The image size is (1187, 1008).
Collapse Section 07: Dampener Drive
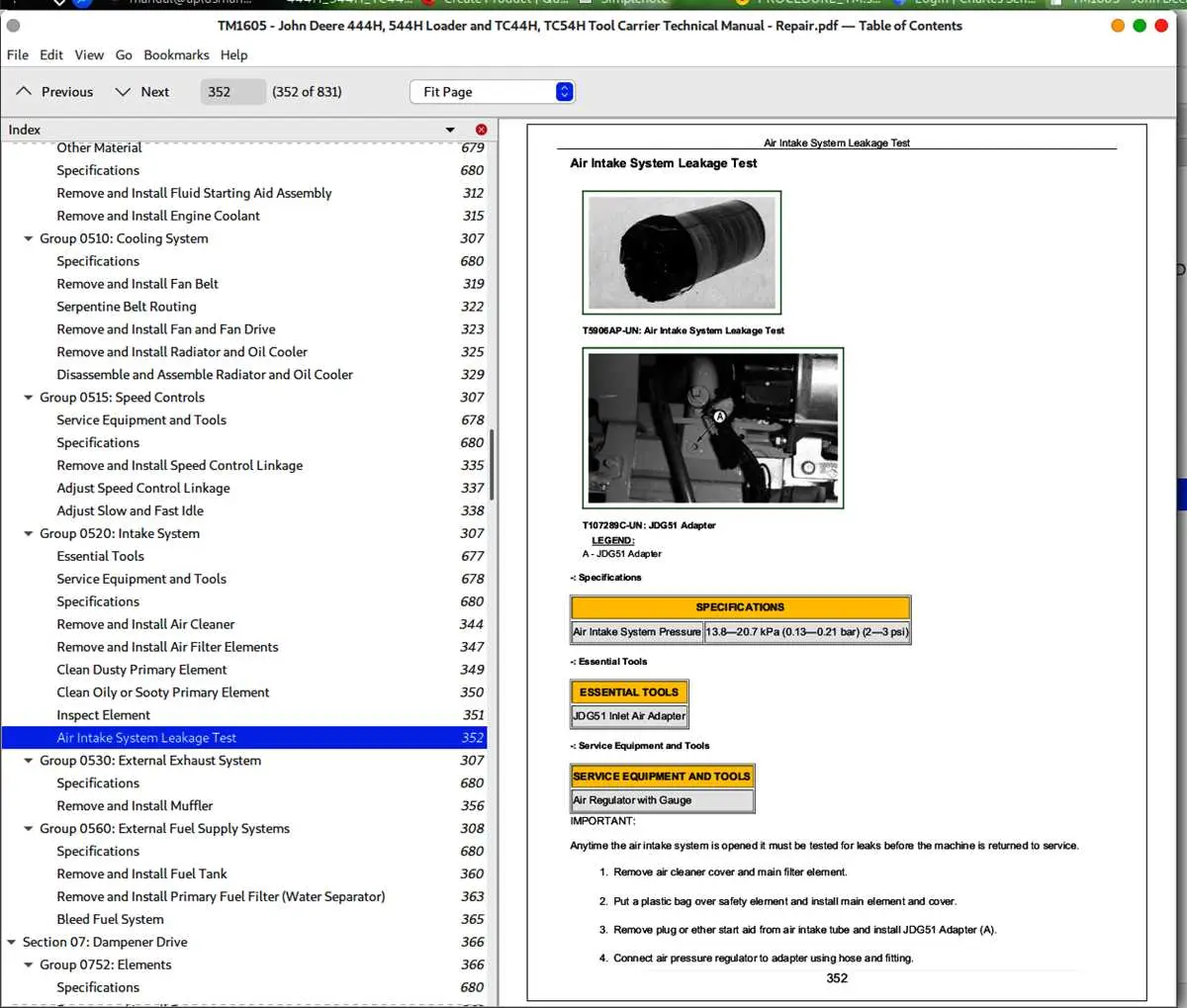click(12, 943)
